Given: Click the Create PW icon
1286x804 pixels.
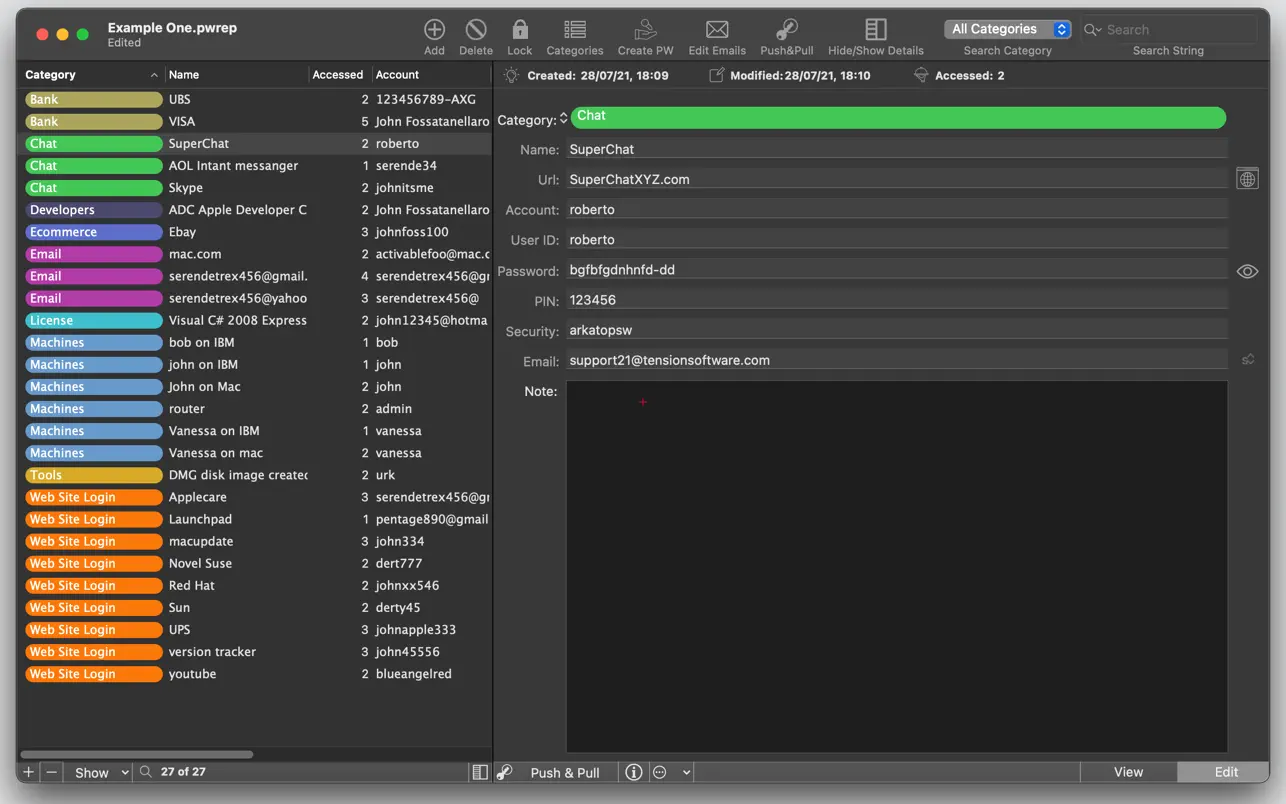Looking at the screenshot, I should 645,30.
